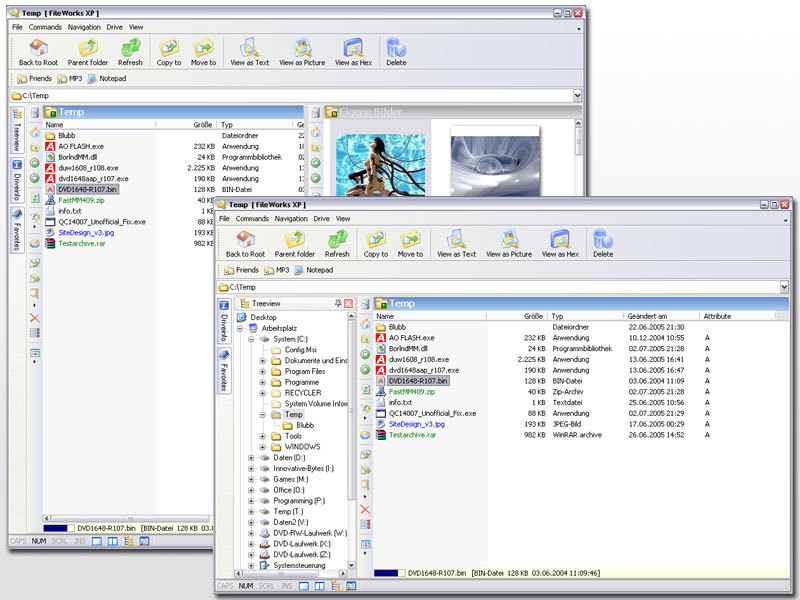Open Driveinfo side tab in back window
This screenshot has width=800, height=600.
point(17,181)
